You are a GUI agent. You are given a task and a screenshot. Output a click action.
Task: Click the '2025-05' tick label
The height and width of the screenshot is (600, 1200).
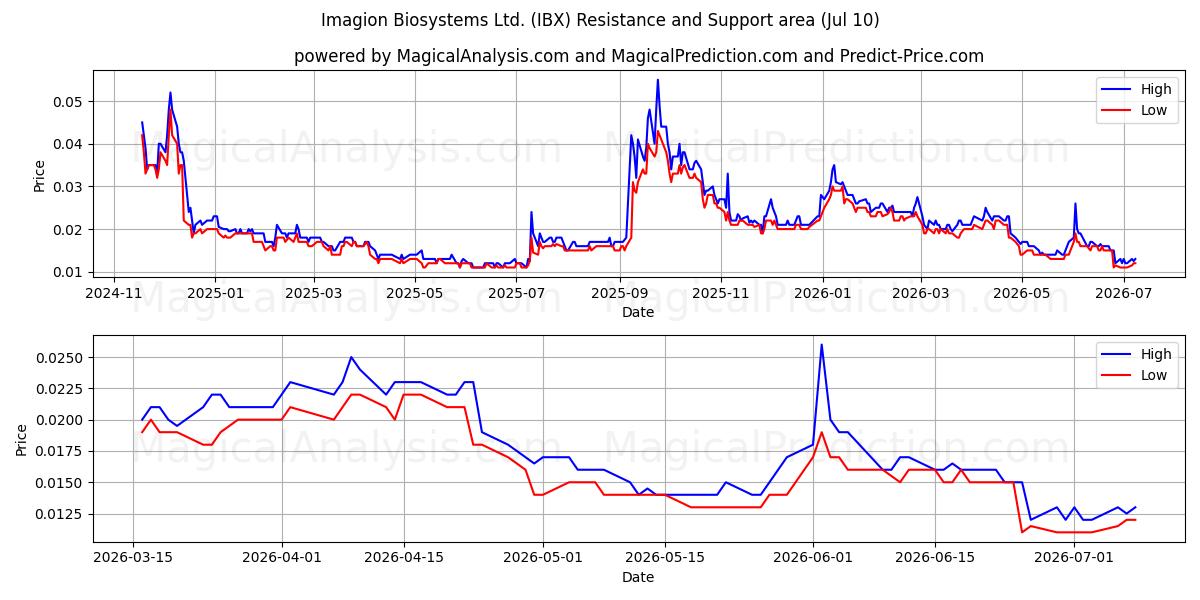(x=415, y=292)
